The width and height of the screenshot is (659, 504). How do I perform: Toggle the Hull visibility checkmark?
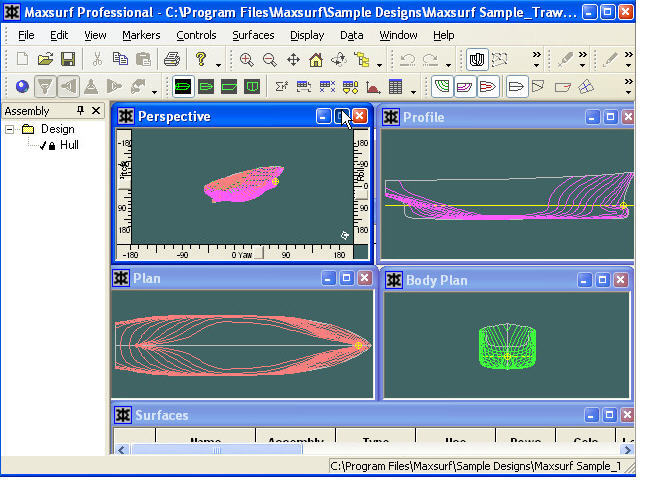pyautogui.click(x=42, y=146)
